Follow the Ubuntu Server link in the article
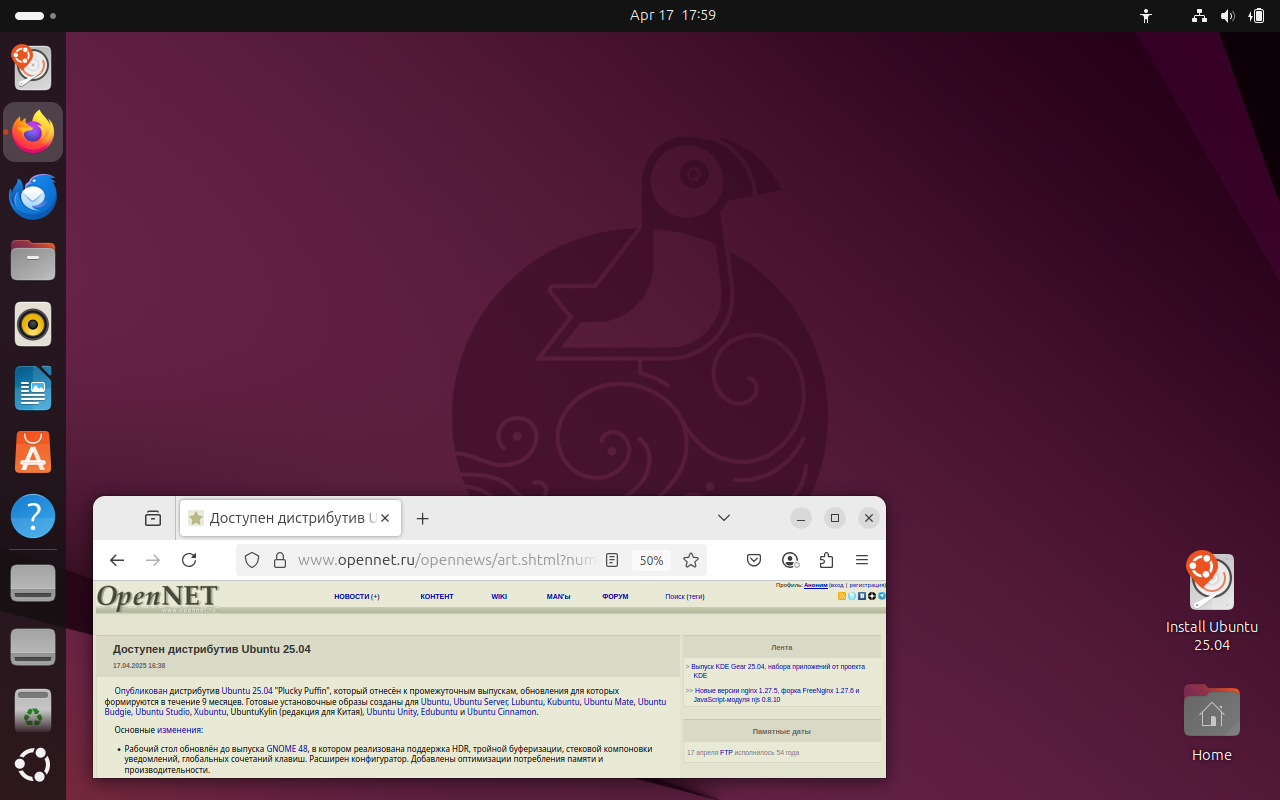 pyautogui.click(x=480, y=702)
